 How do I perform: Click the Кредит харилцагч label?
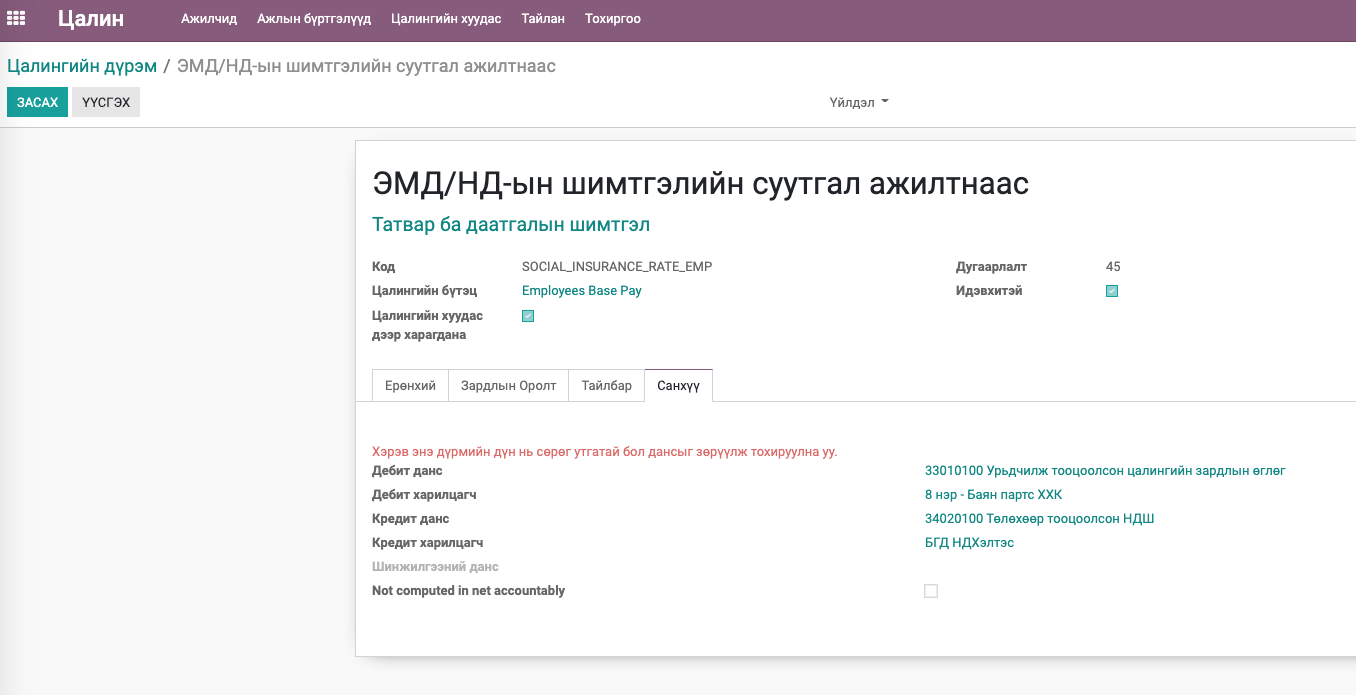coord(428,543)
